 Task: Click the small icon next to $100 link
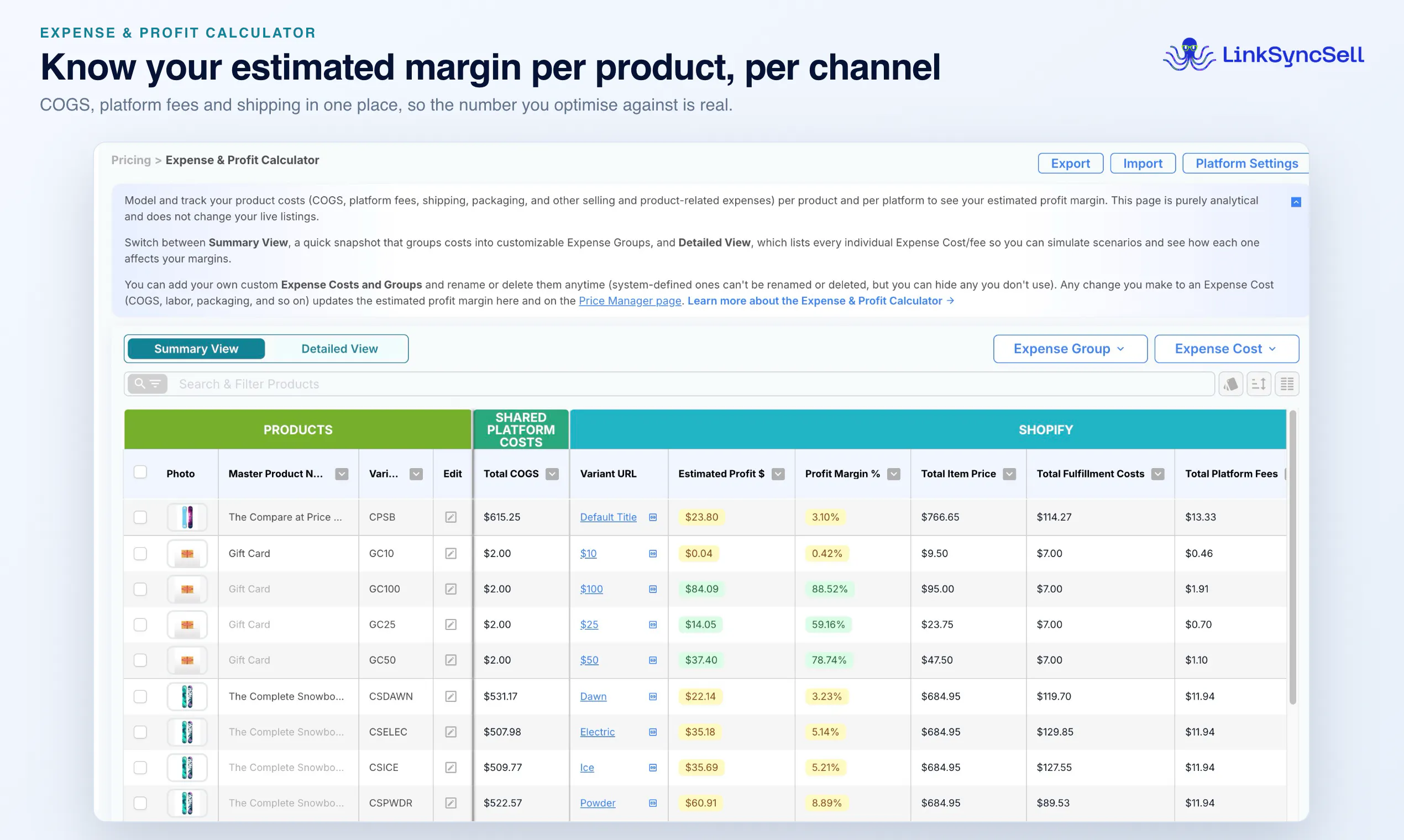(653, 589)
